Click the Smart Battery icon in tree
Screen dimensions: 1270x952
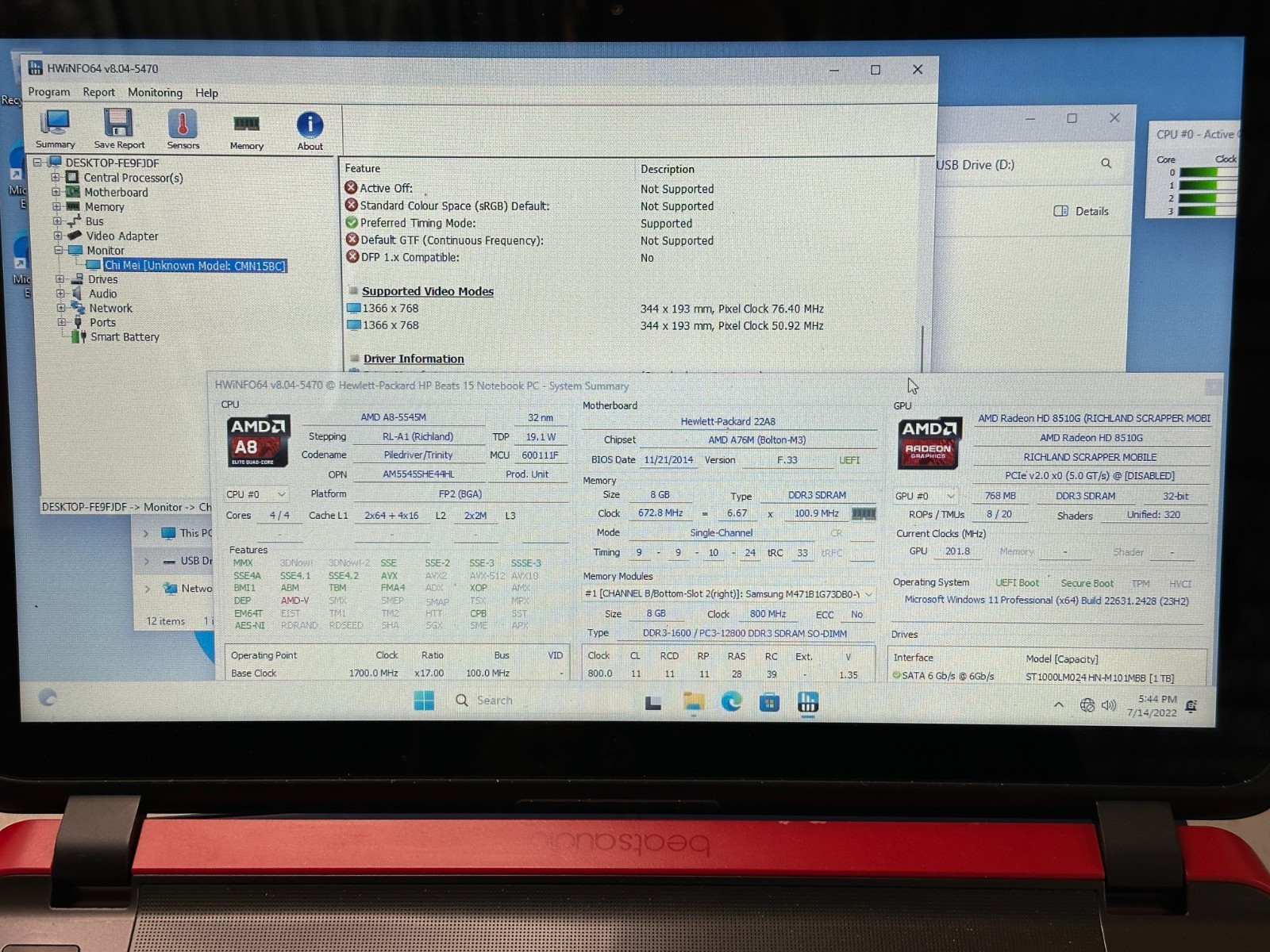click(x=79, y=337)
